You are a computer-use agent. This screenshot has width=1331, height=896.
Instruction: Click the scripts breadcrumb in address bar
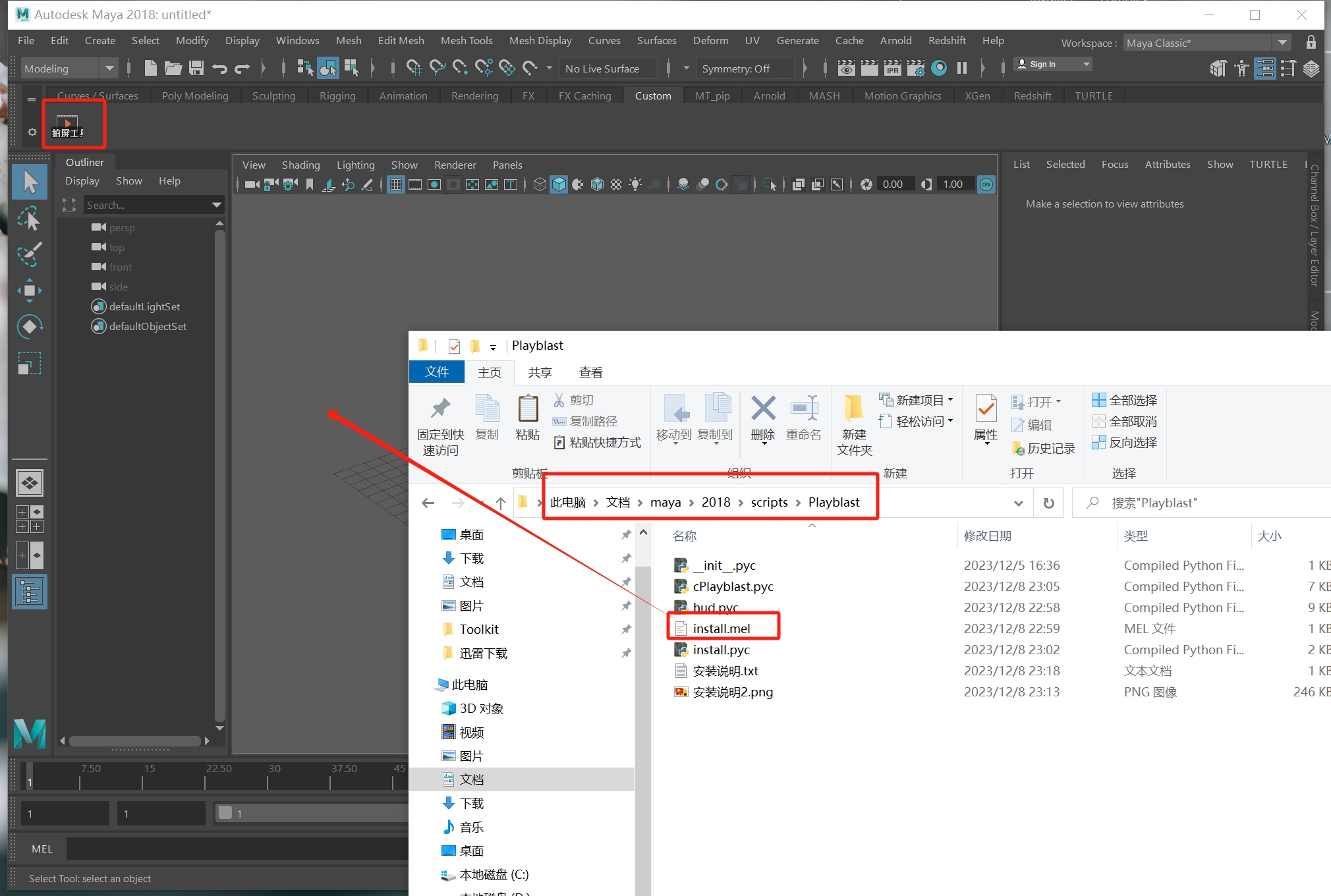click(x=769, y=502)
